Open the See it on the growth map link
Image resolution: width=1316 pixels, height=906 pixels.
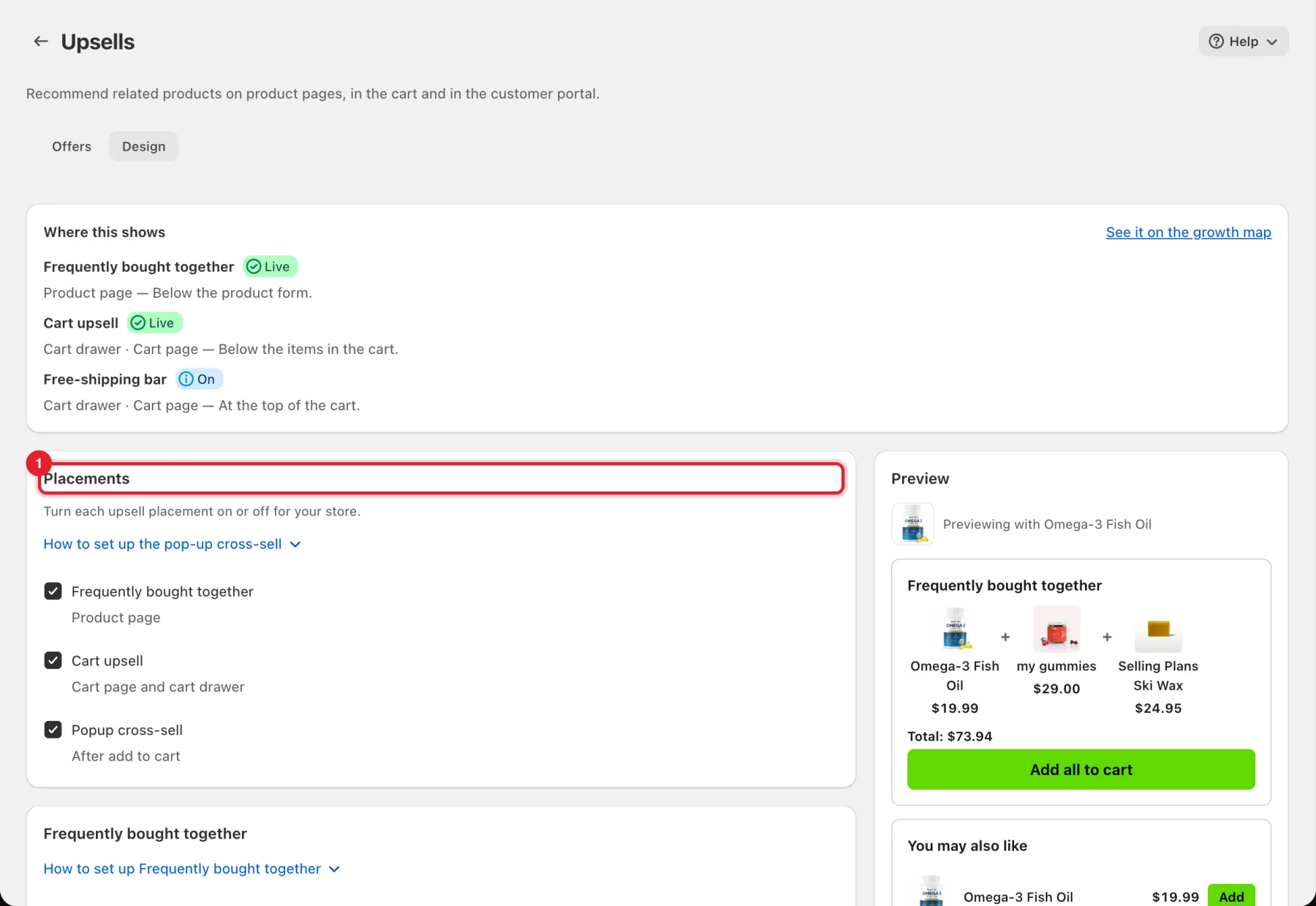(1188, 232)
